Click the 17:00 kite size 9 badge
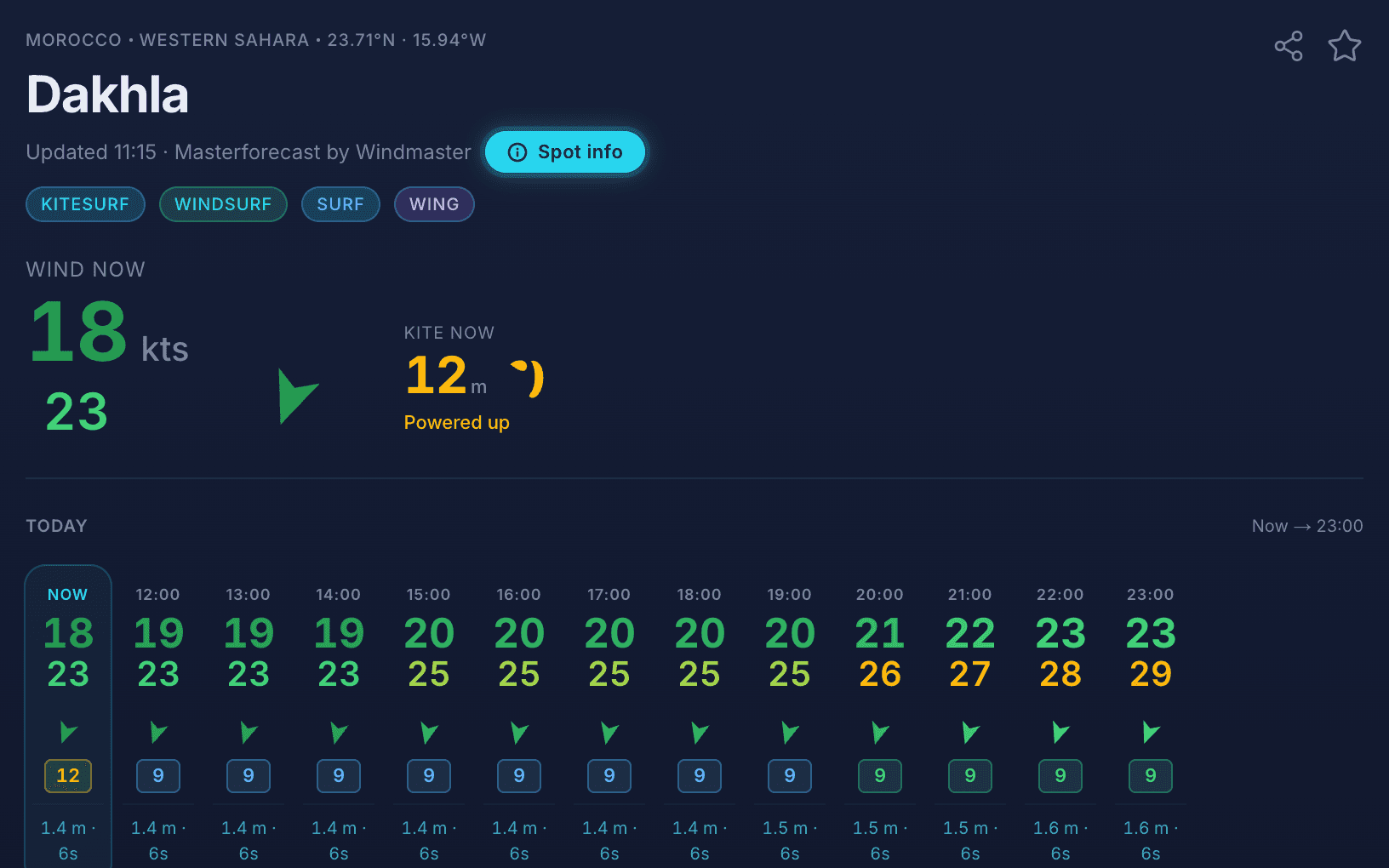 [609, 776]
